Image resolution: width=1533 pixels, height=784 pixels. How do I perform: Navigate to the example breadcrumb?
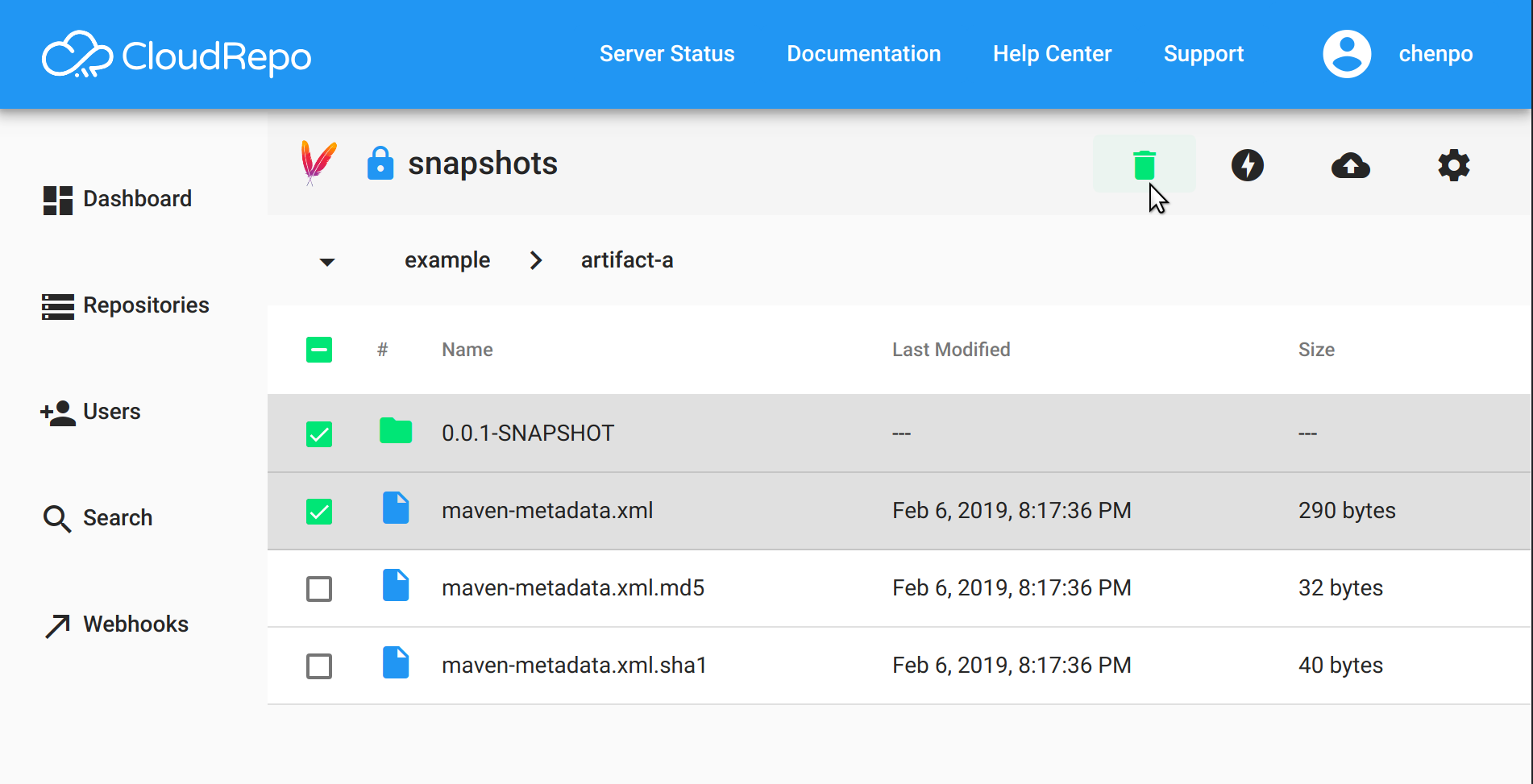(x=447, y=260)
